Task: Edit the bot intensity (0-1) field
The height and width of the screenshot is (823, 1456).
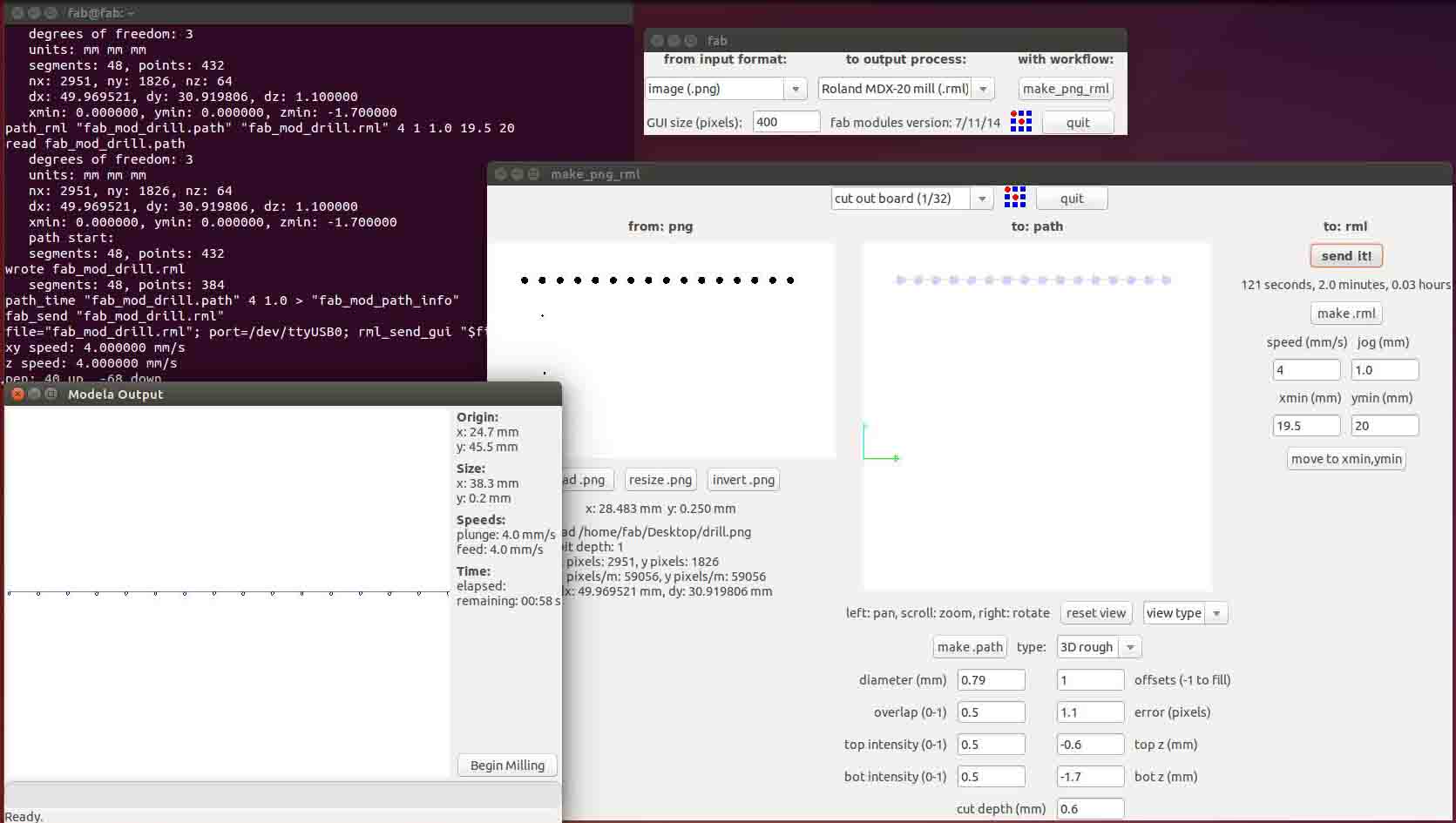Action: [991, 777]
